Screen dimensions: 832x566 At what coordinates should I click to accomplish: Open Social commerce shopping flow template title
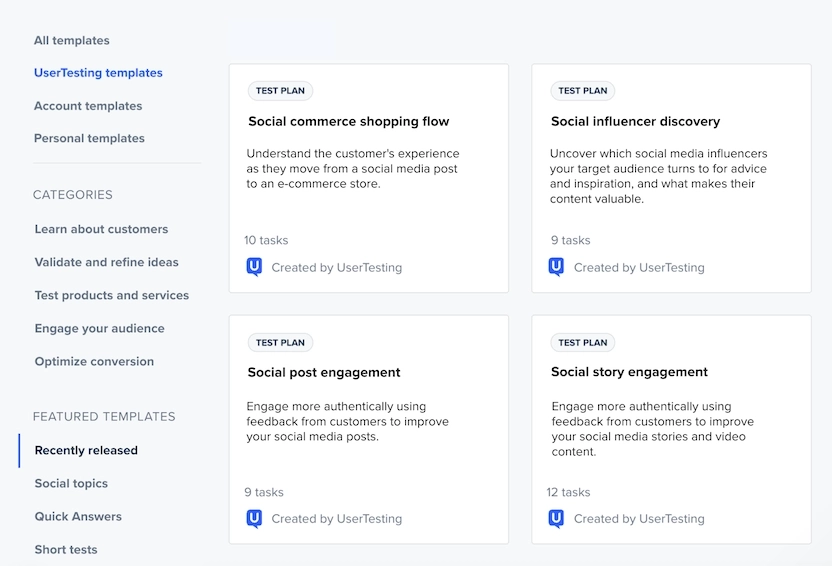(x=349, y=121)
